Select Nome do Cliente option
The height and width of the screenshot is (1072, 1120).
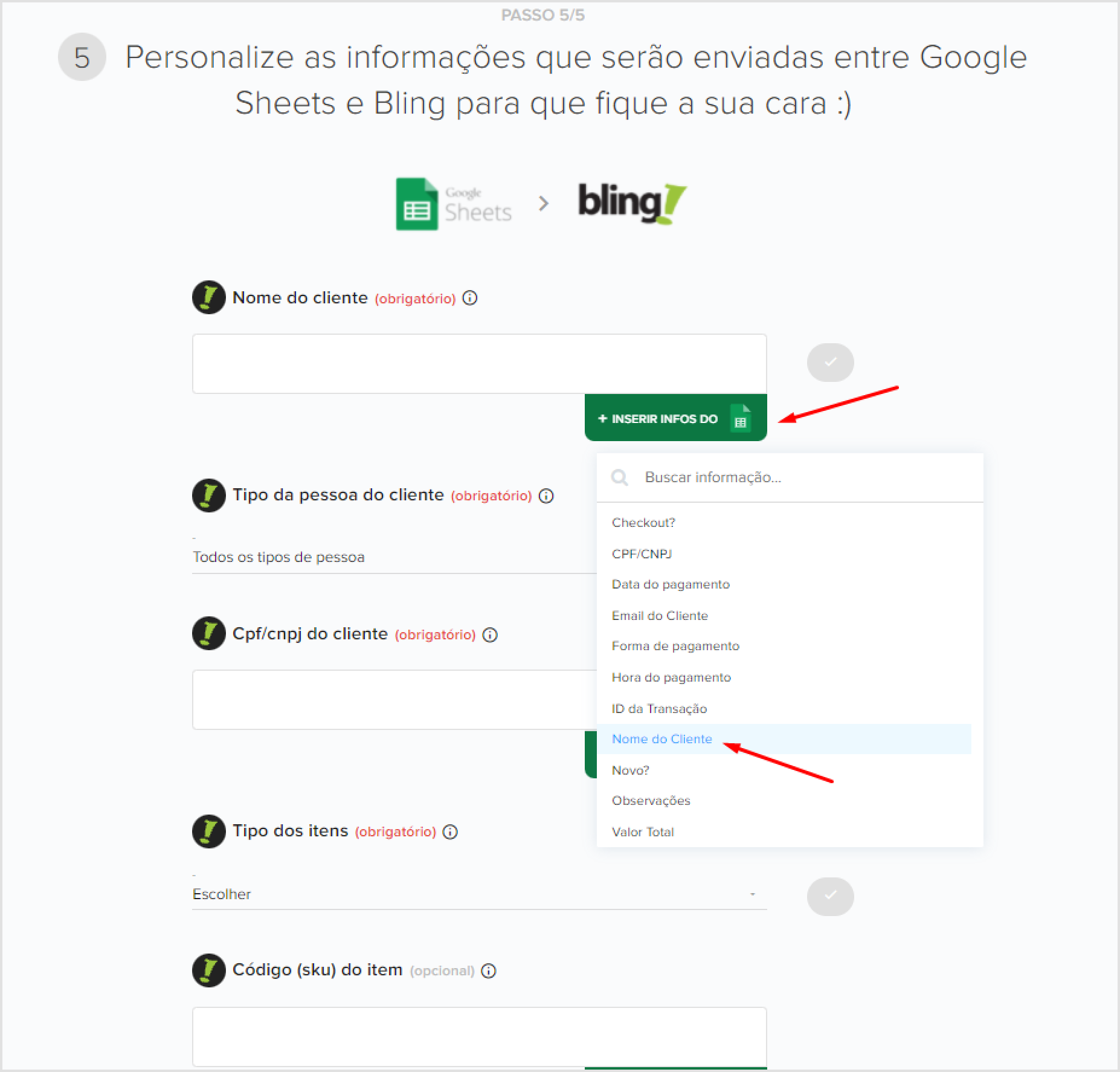[x=784, y=739]
